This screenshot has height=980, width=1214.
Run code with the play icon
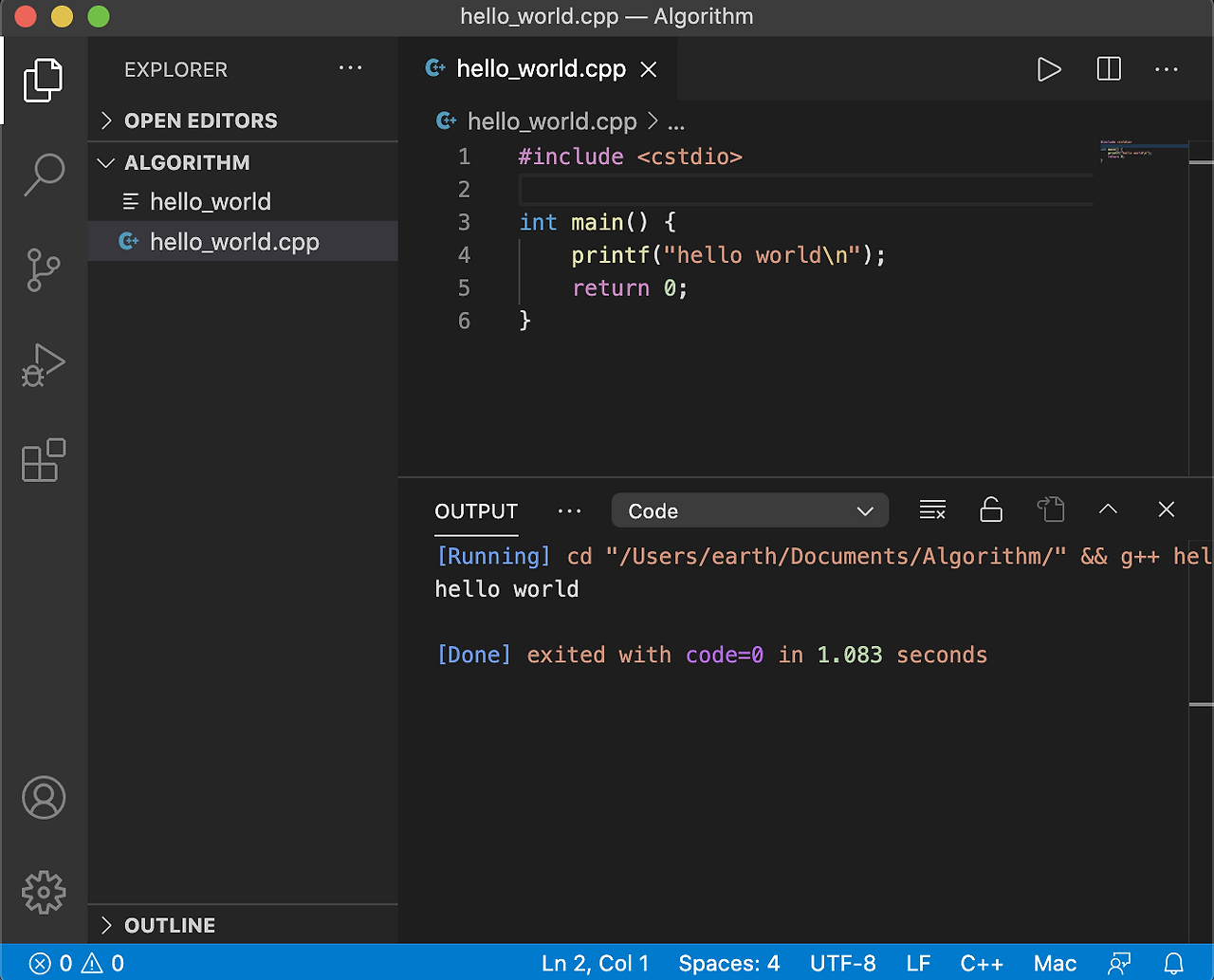[x=1049, y=69]
